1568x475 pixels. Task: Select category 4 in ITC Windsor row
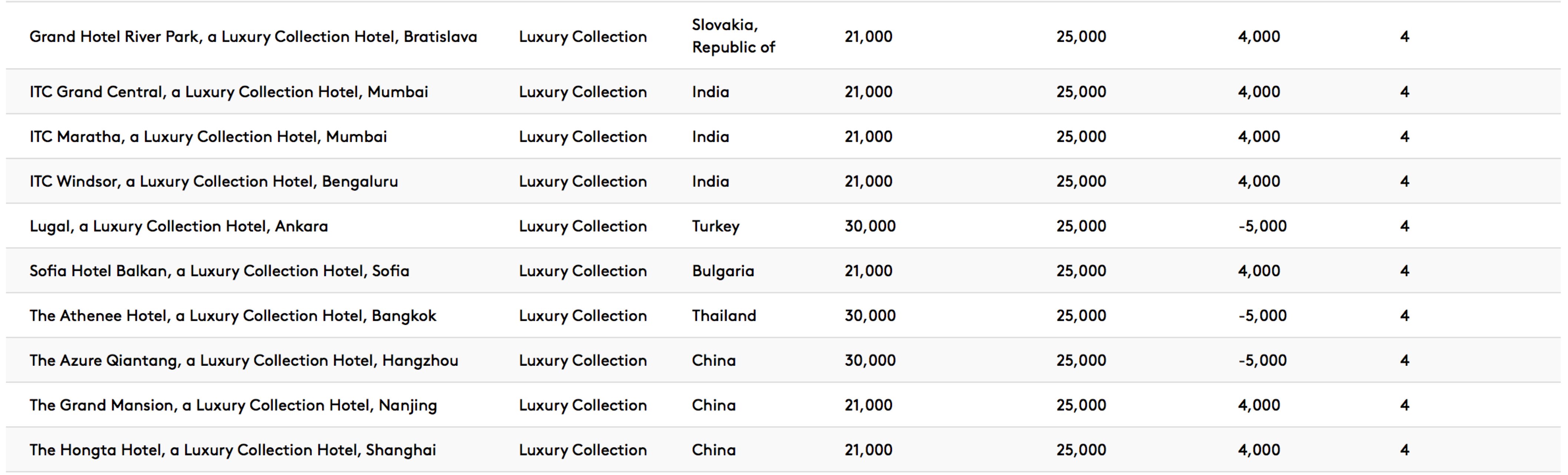[x=1404, y=181]
